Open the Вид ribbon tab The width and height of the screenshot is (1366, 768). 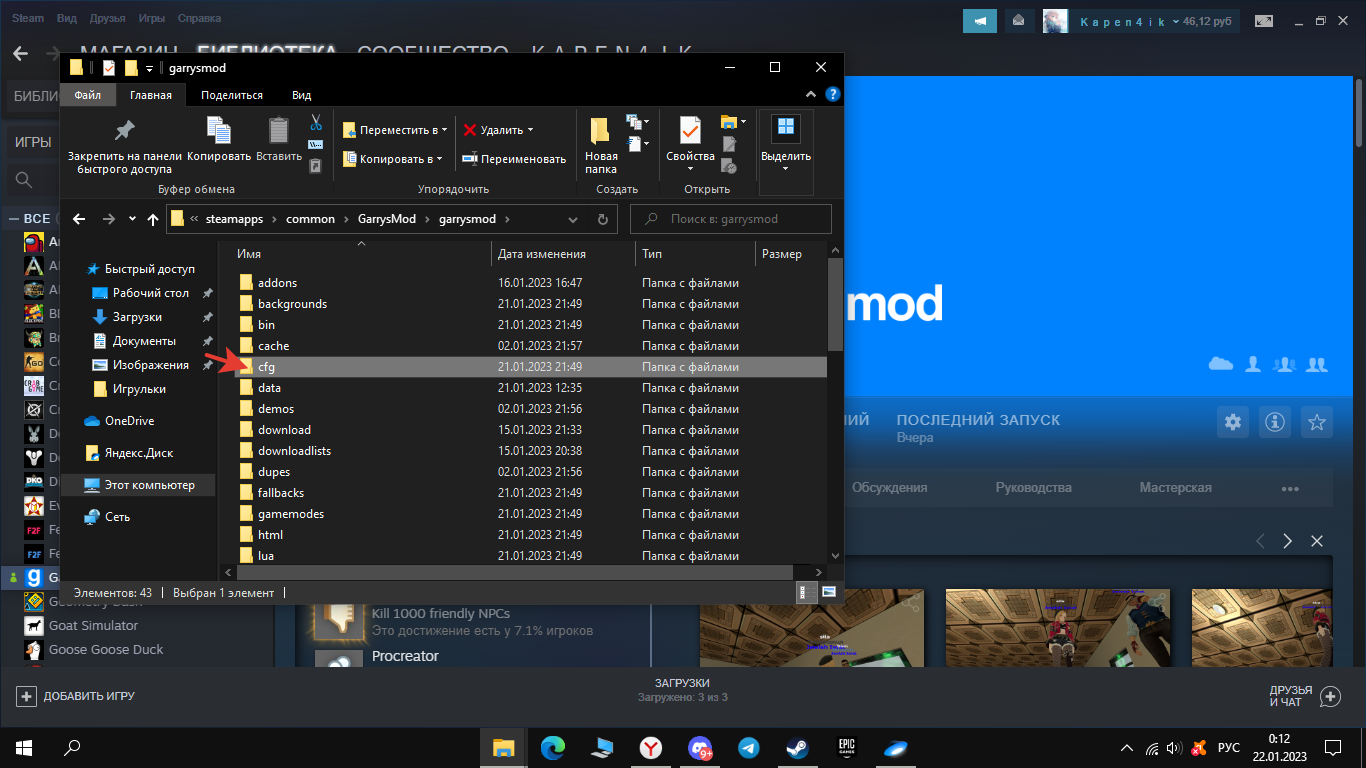tap(302, 95)
